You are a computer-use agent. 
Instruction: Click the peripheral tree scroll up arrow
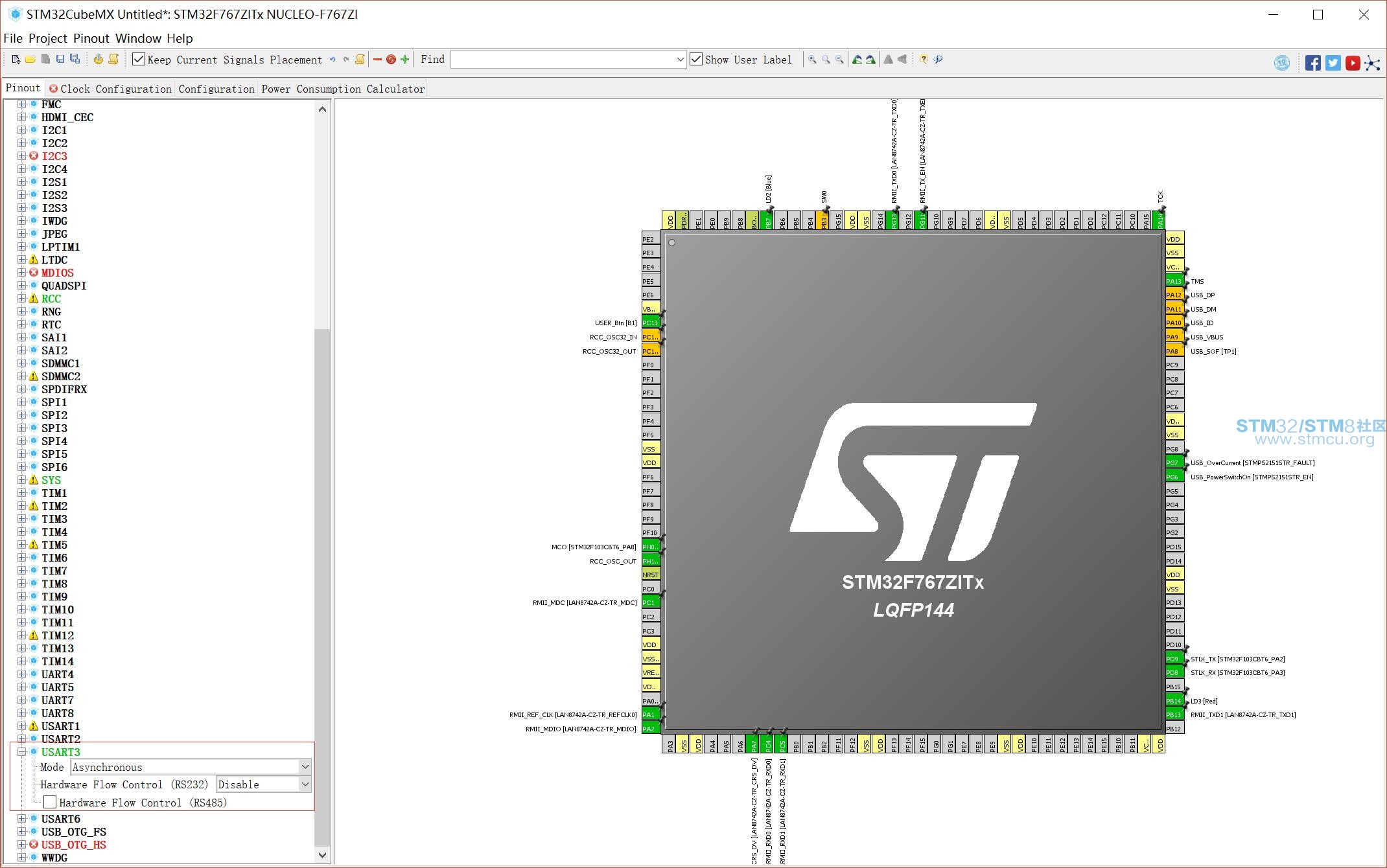322,109
